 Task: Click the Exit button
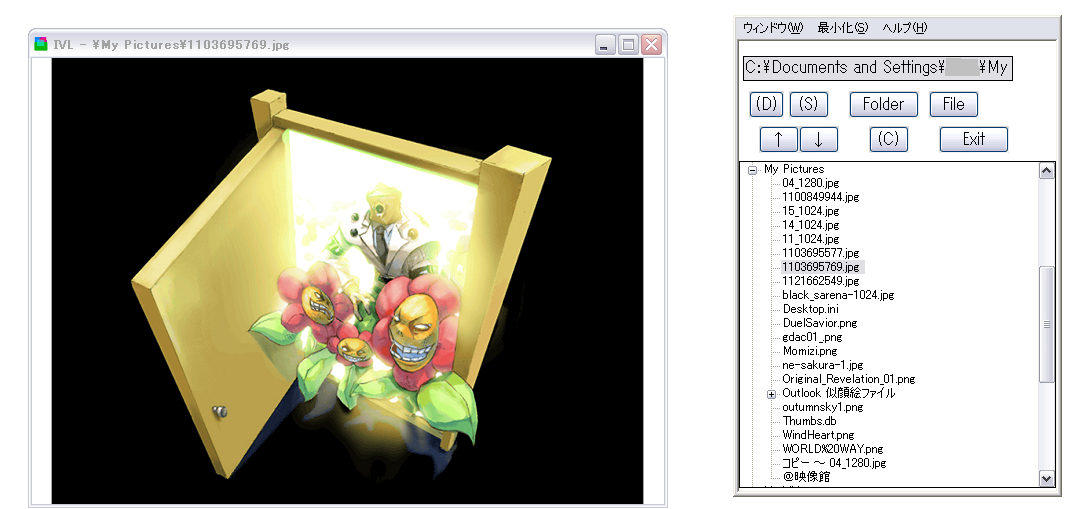coord(973,139)
